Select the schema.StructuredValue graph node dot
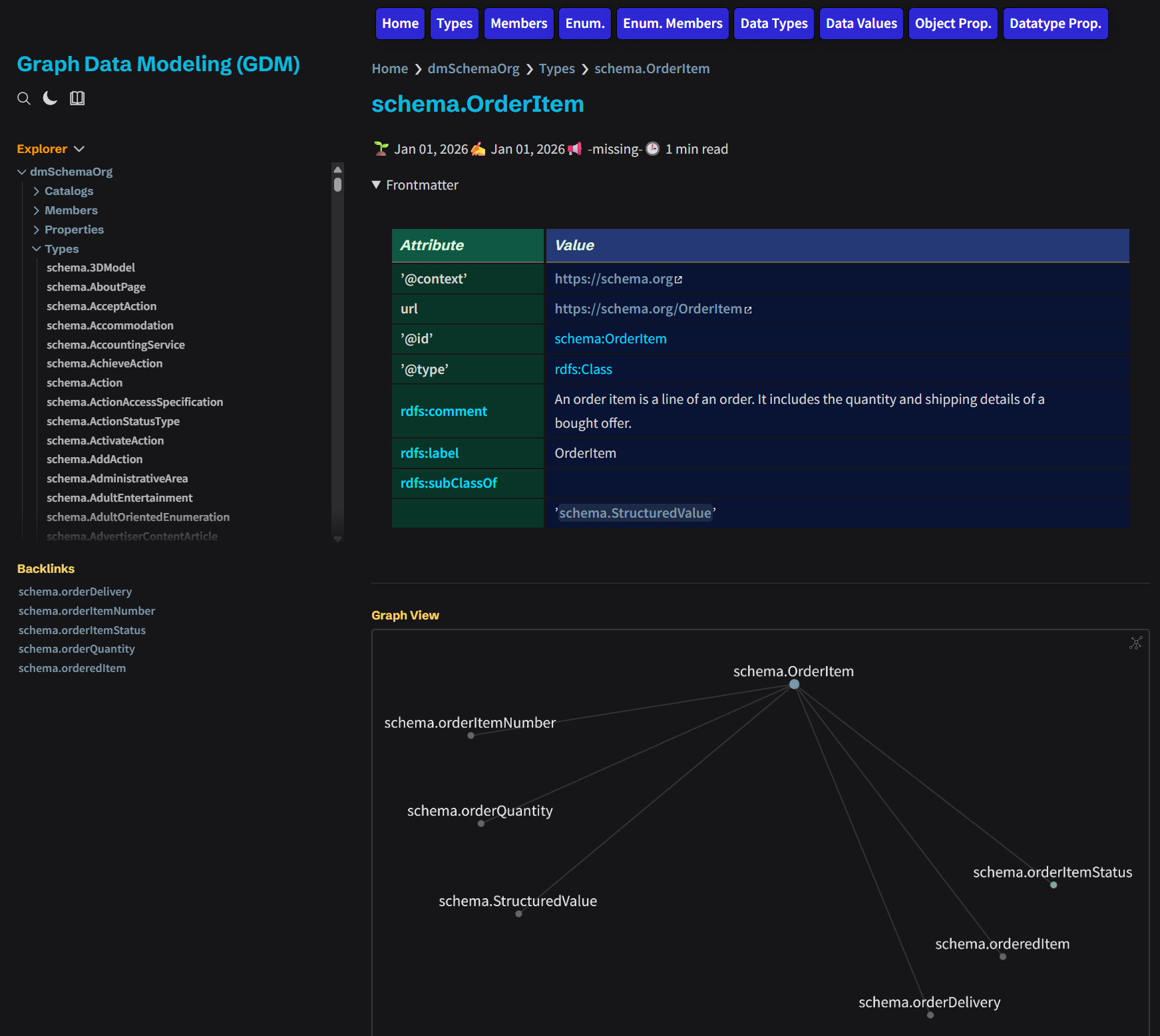This screenshot has height=1036, width=1160. pos(518,914)
